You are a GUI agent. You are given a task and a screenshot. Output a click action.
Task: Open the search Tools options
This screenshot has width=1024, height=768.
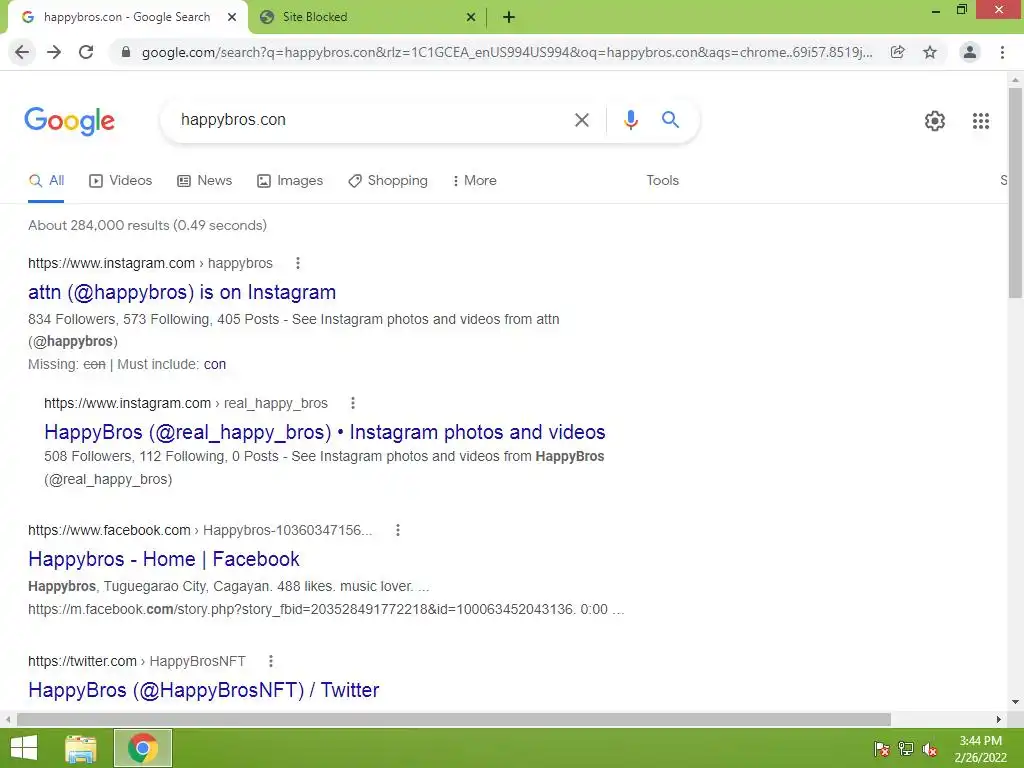tap(662, 180)
